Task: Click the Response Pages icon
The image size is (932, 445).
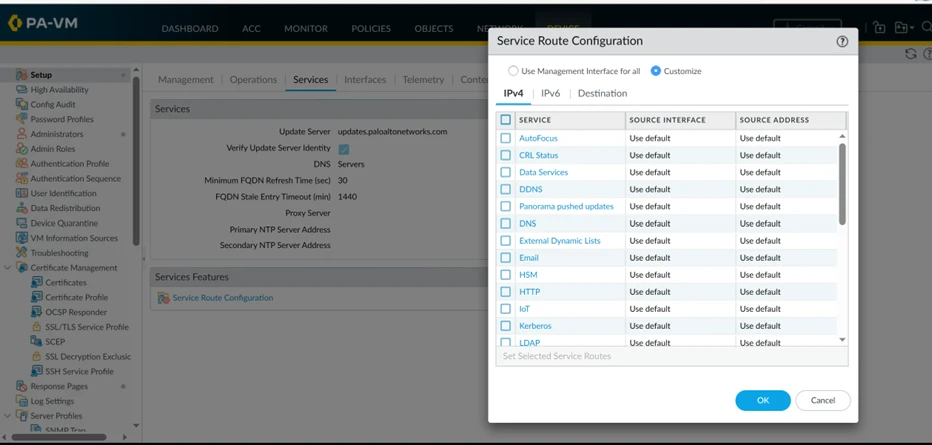Action: click(21, 387)
